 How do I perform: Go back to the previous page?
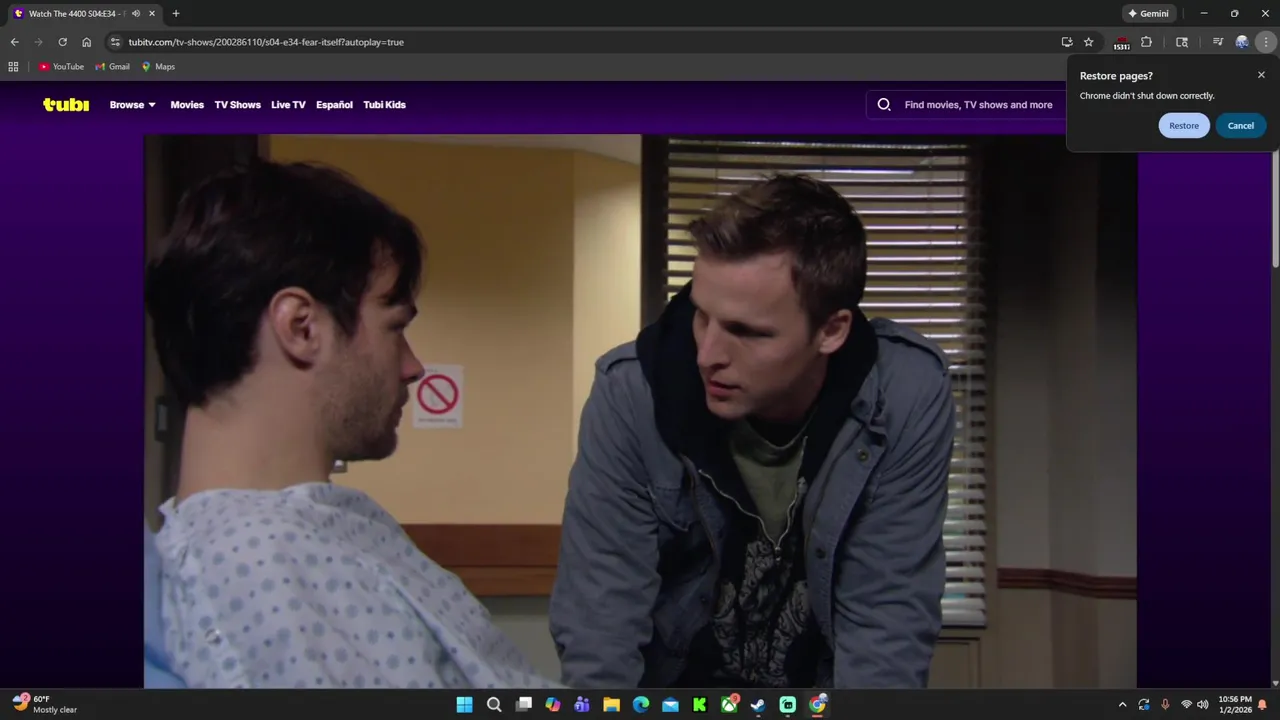[x=14, y=42]
